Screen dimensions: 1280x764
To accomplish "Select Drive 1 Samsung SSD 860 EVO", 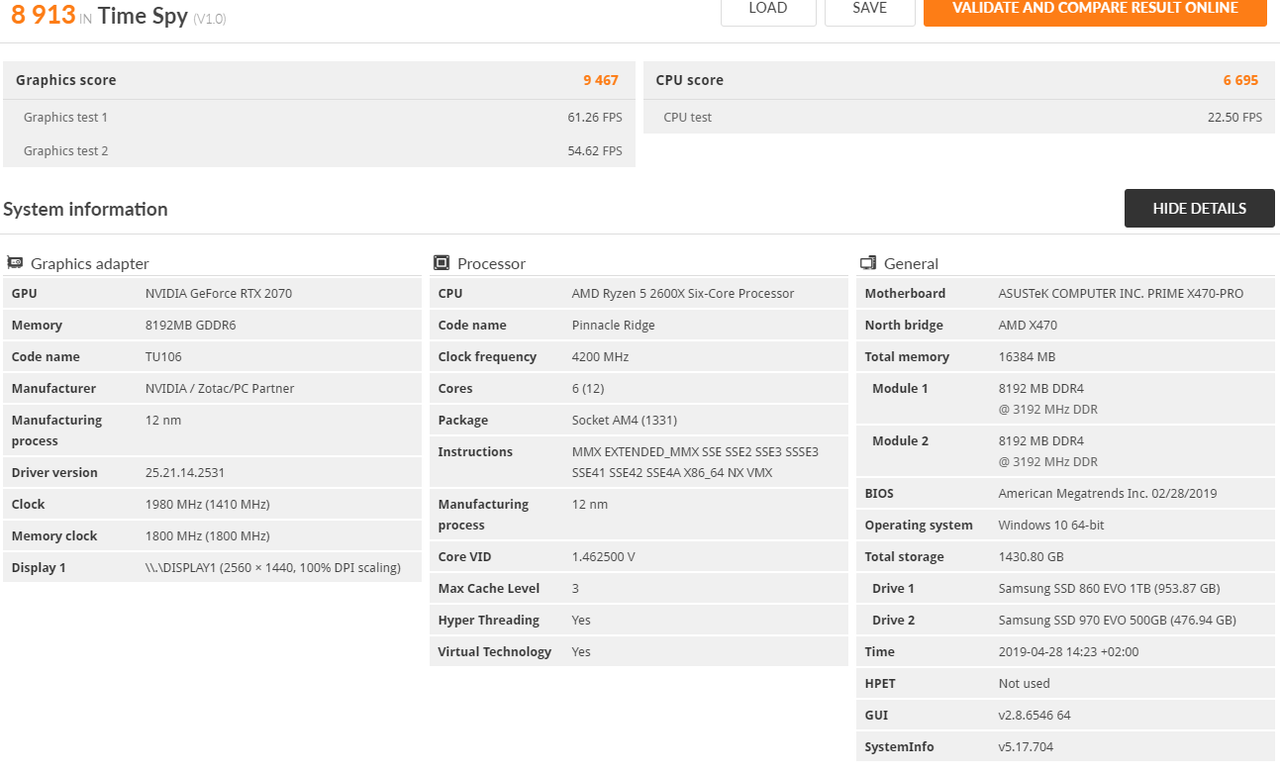I will click(1109, 588).
